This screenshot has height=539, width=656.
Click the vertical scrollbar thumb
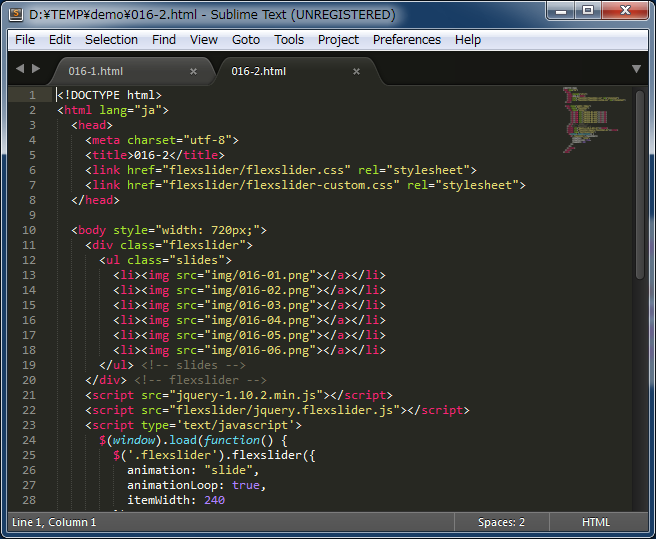tap(640, 185)
